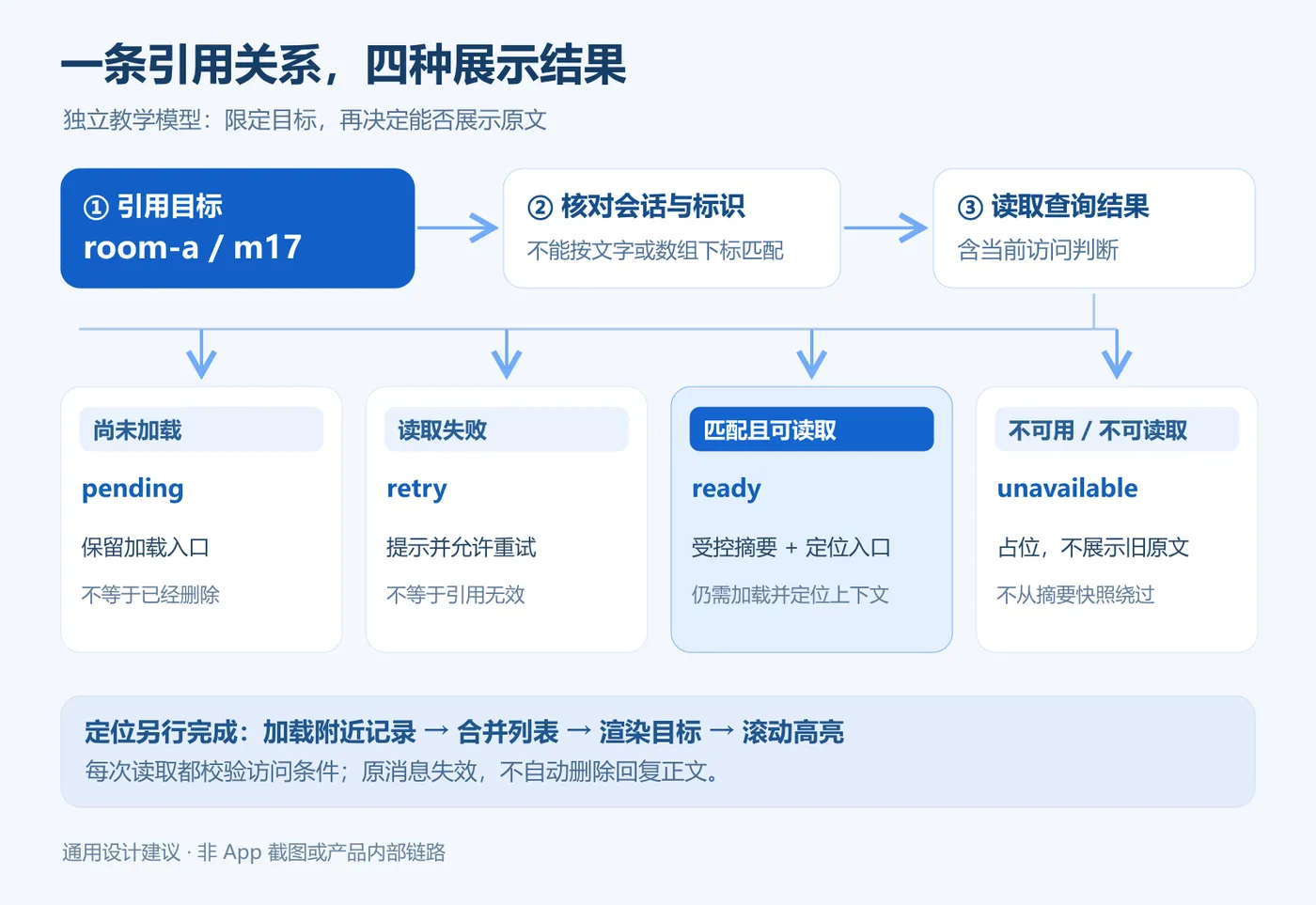Select the pending state name
Screen dimensions: 1316x905
coord(133,489)
